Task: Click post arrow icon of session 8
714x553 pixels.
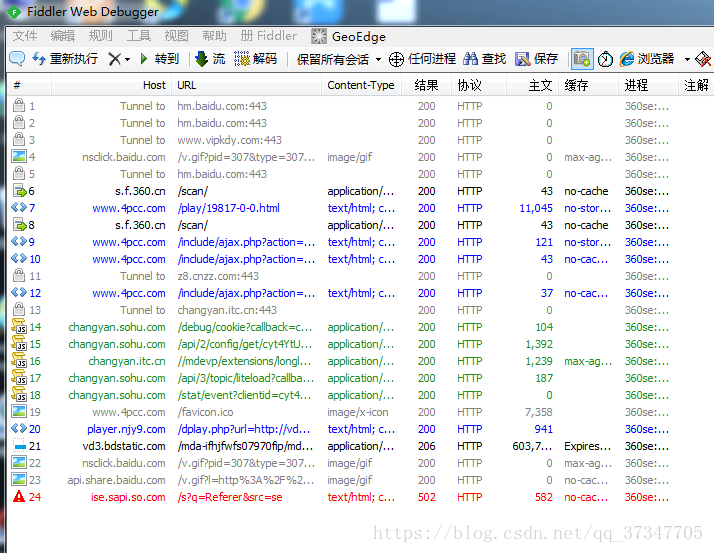Action: pos(19,225)
